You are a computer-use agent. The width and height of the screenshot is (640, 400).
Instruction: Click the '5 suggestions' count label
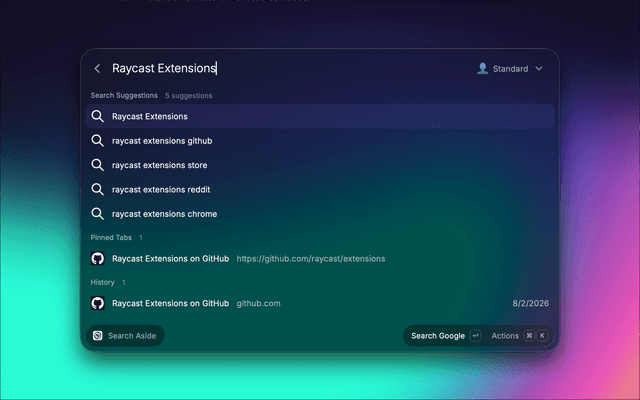[189, 96]
